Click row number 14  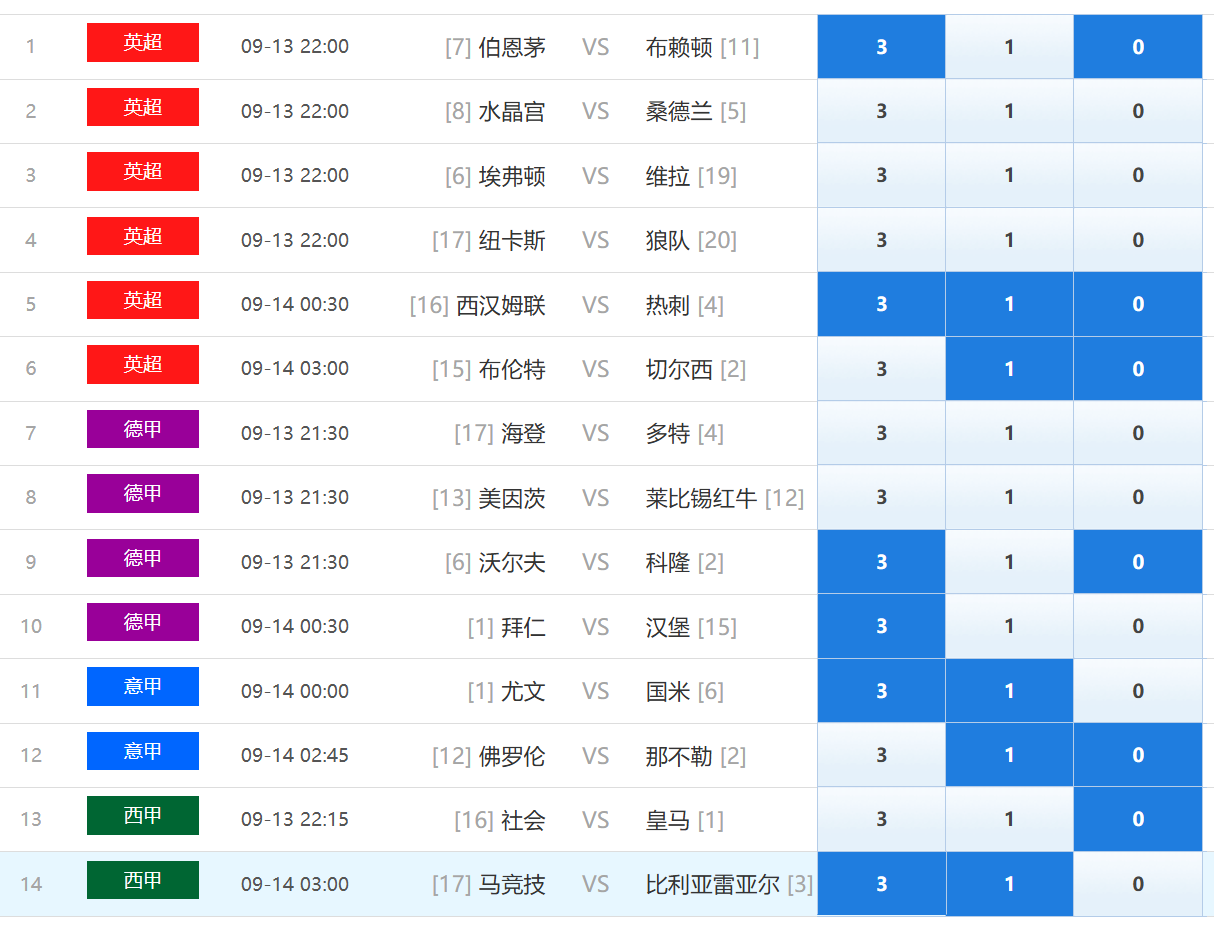(x=31, y=884)
